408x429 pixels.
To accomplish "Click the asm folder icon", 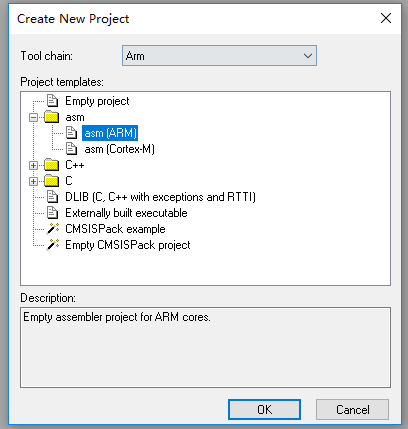I will click(52, 117).
